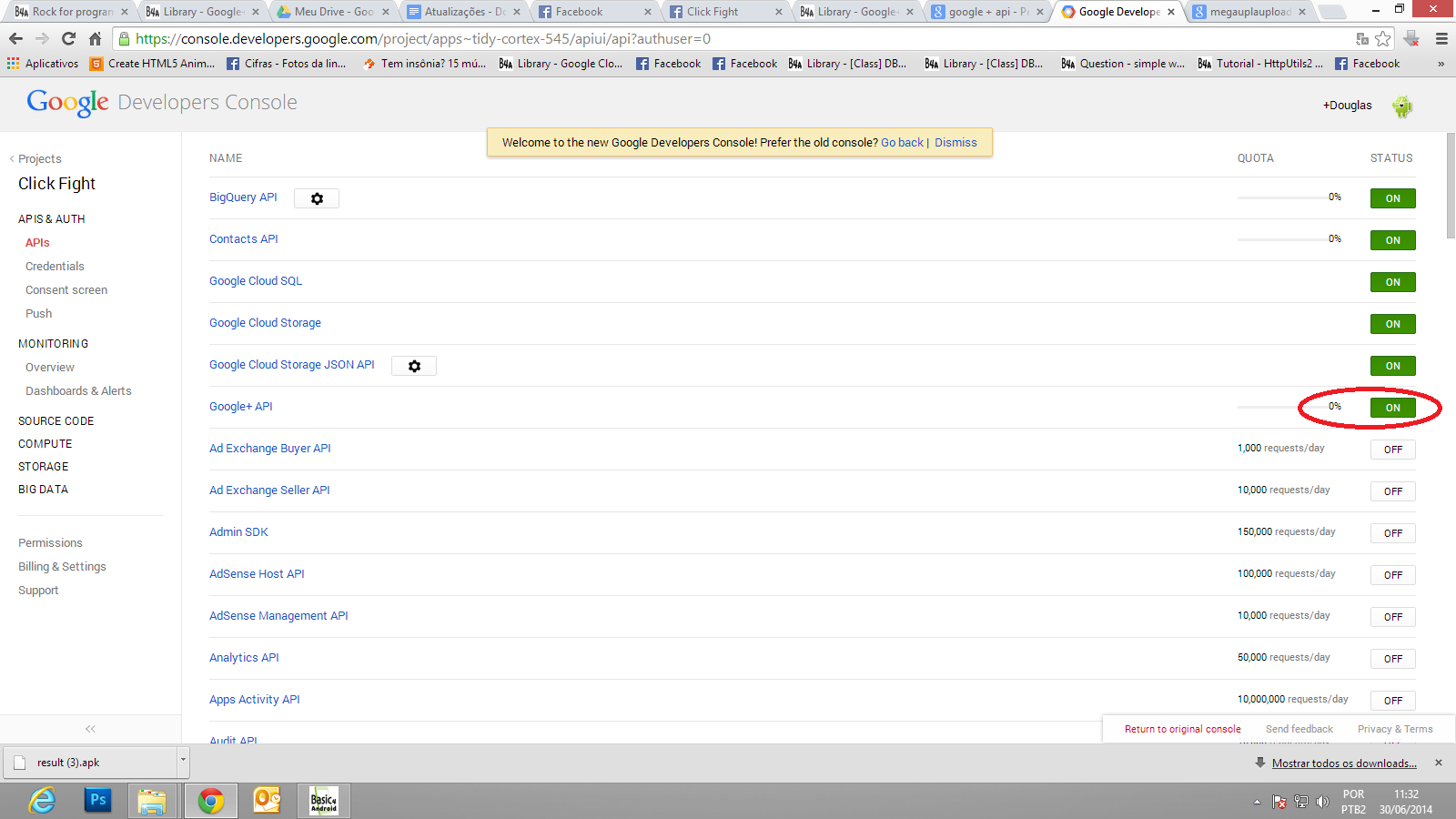Collapse MONITORING sidebar section
The width and height of the screenshot is (1456, 819).
tap(53, 344)
